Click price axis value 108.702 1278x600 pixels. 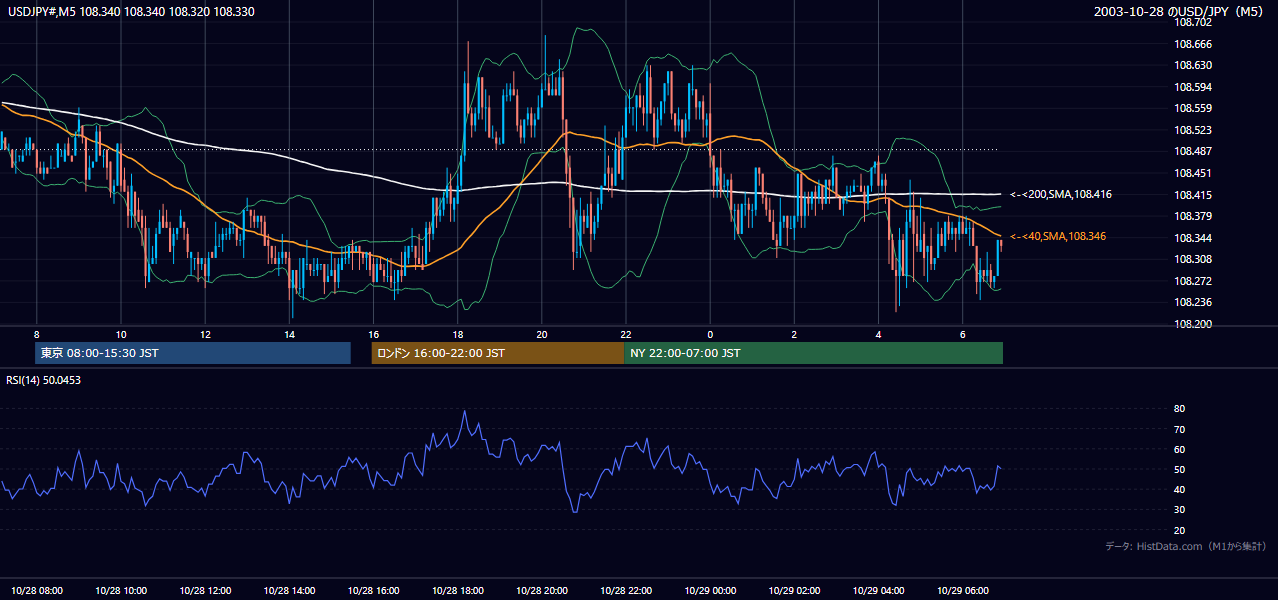[x=1192, y=22]
